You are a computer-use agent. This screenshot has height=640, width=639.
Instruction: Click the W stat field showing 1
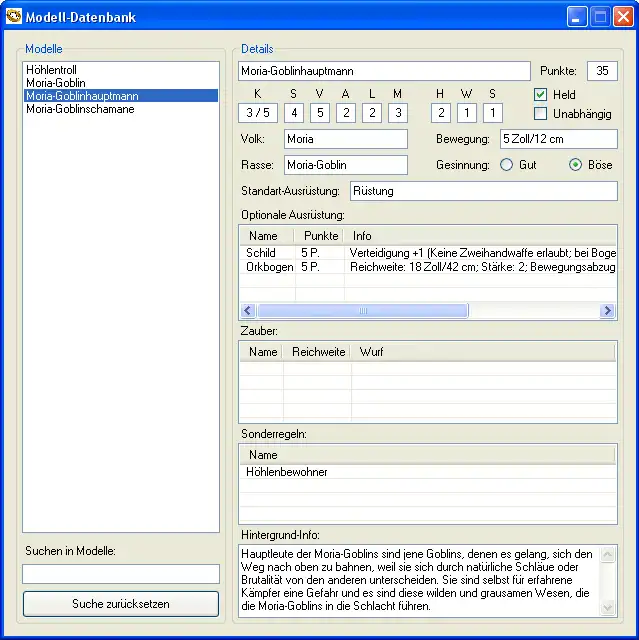pos(467,113)
